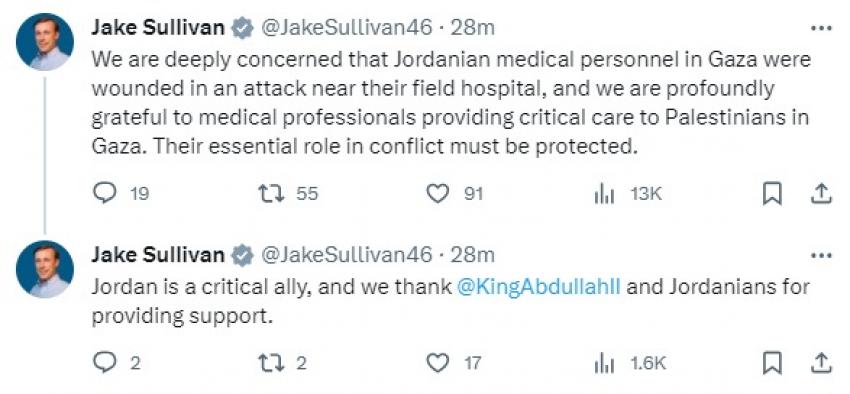
Task: Share the first tweet about the field hospital
Action: 821,193
